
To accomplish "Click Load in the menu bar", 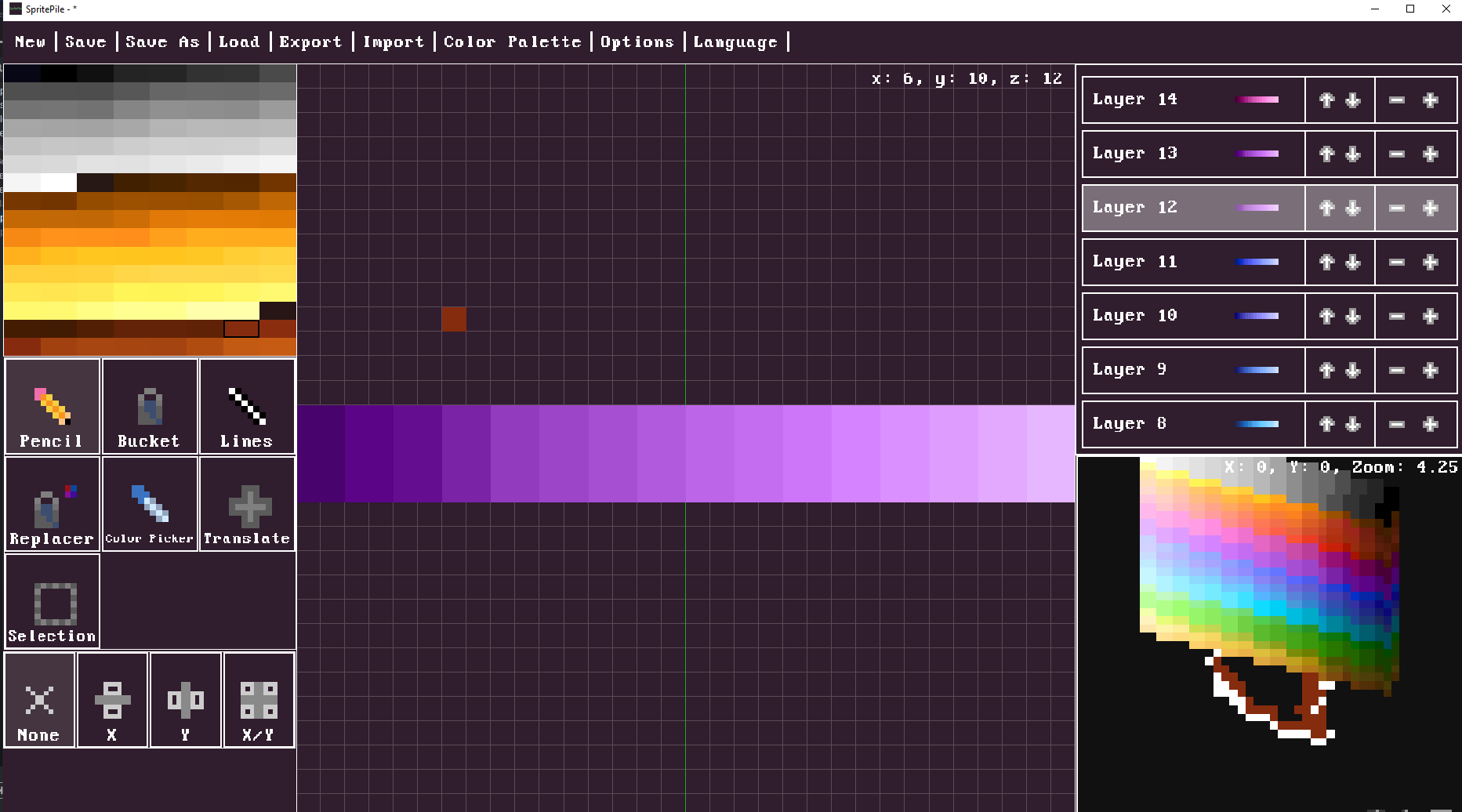I will (x=239, y=42).
